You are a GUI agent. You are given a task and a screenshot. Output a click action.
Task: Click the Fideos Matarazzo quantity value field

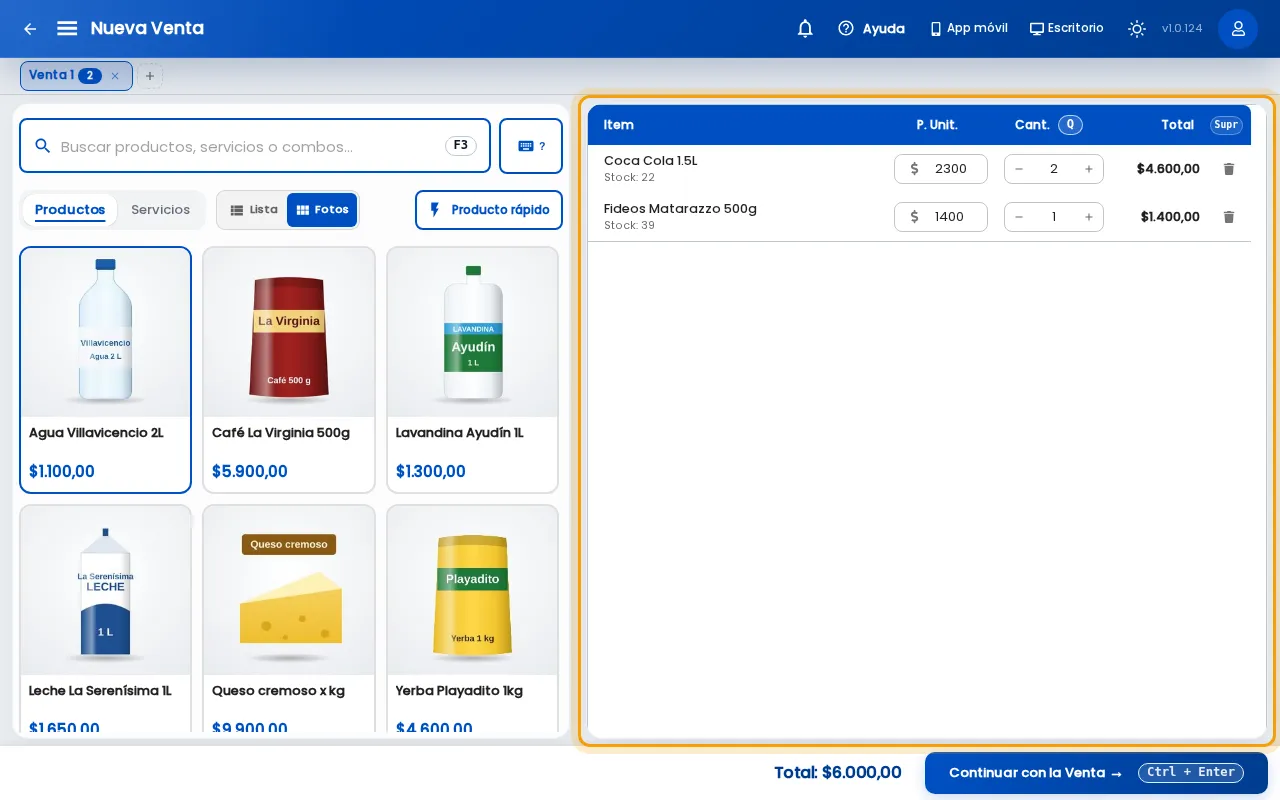(1054, 217)
